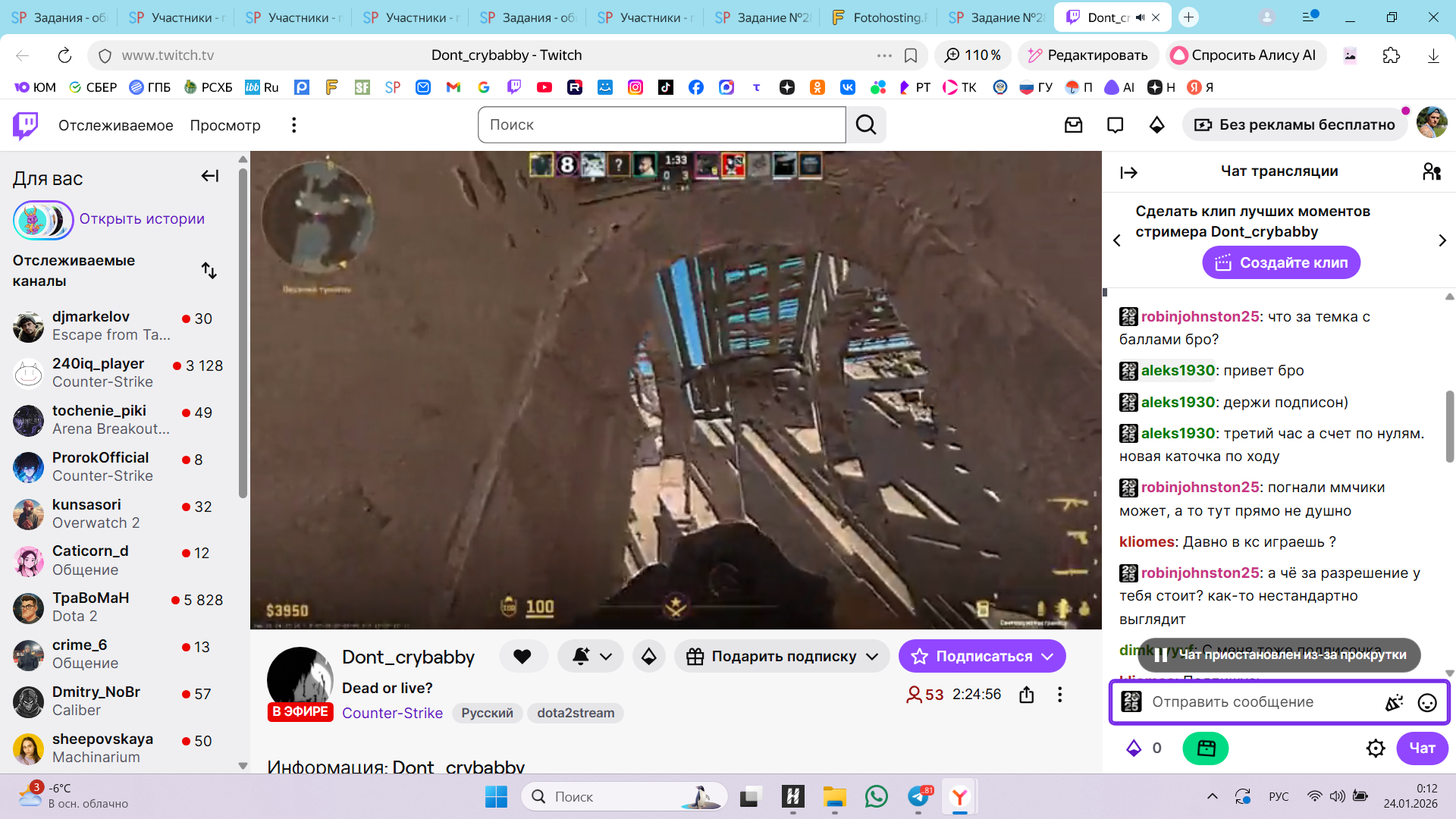
Task: Open the Отслеживаемое navigation tab
Action: pyautogui.click(x=115, y=125)
